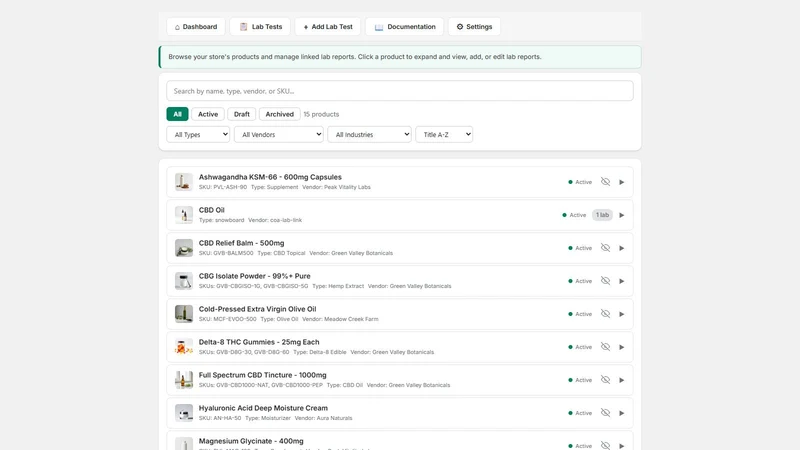Toggle visibility icon for CBD Relief Balm
Screen dimensions: 800x450
tap(605, 248)
